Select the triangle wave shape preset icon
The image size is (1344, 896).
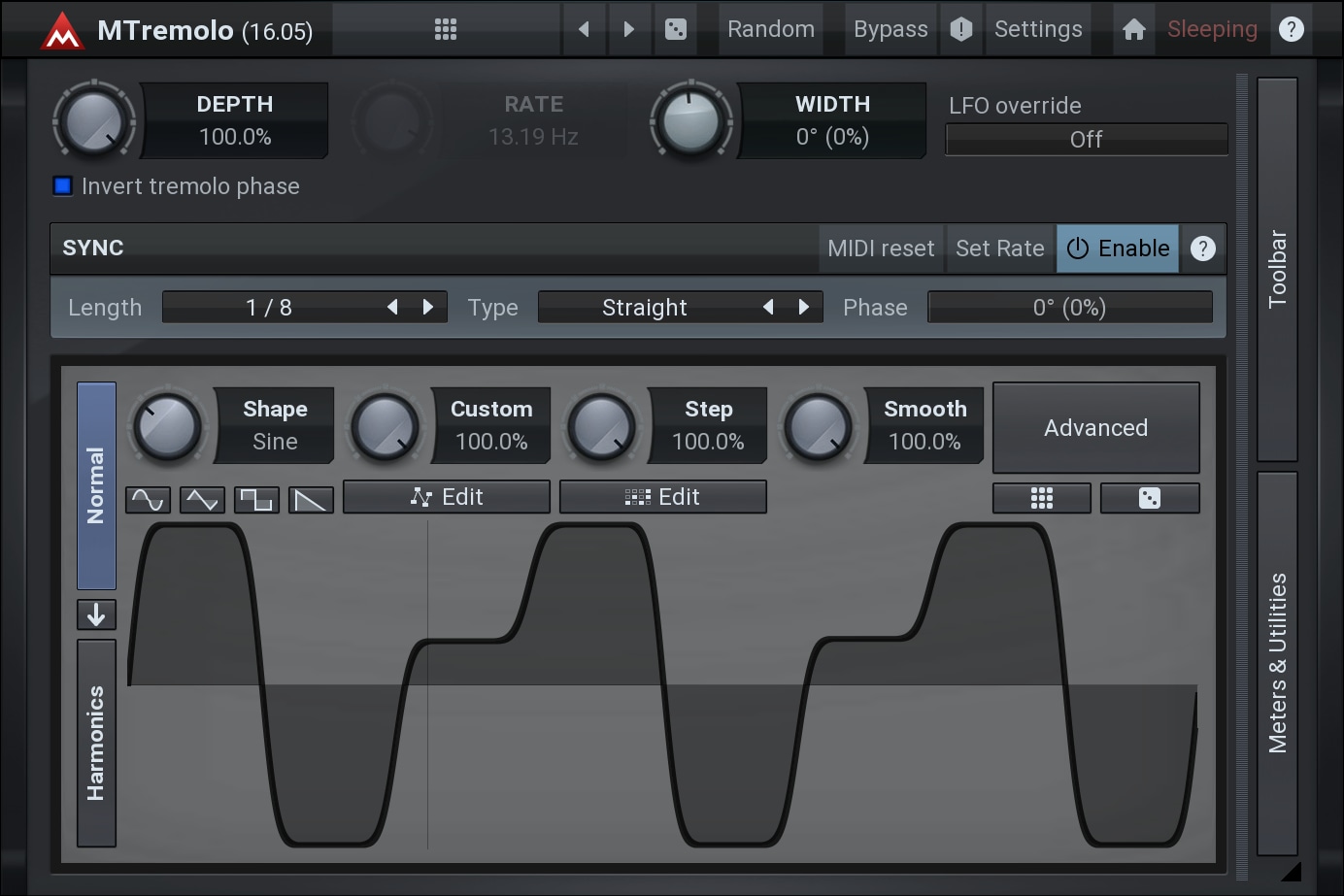(x=202, y=500)
